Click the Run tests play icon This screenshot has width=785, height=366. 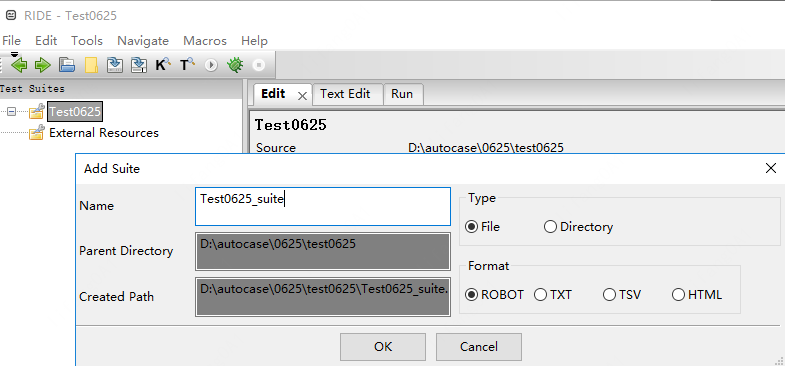point(211,65)
